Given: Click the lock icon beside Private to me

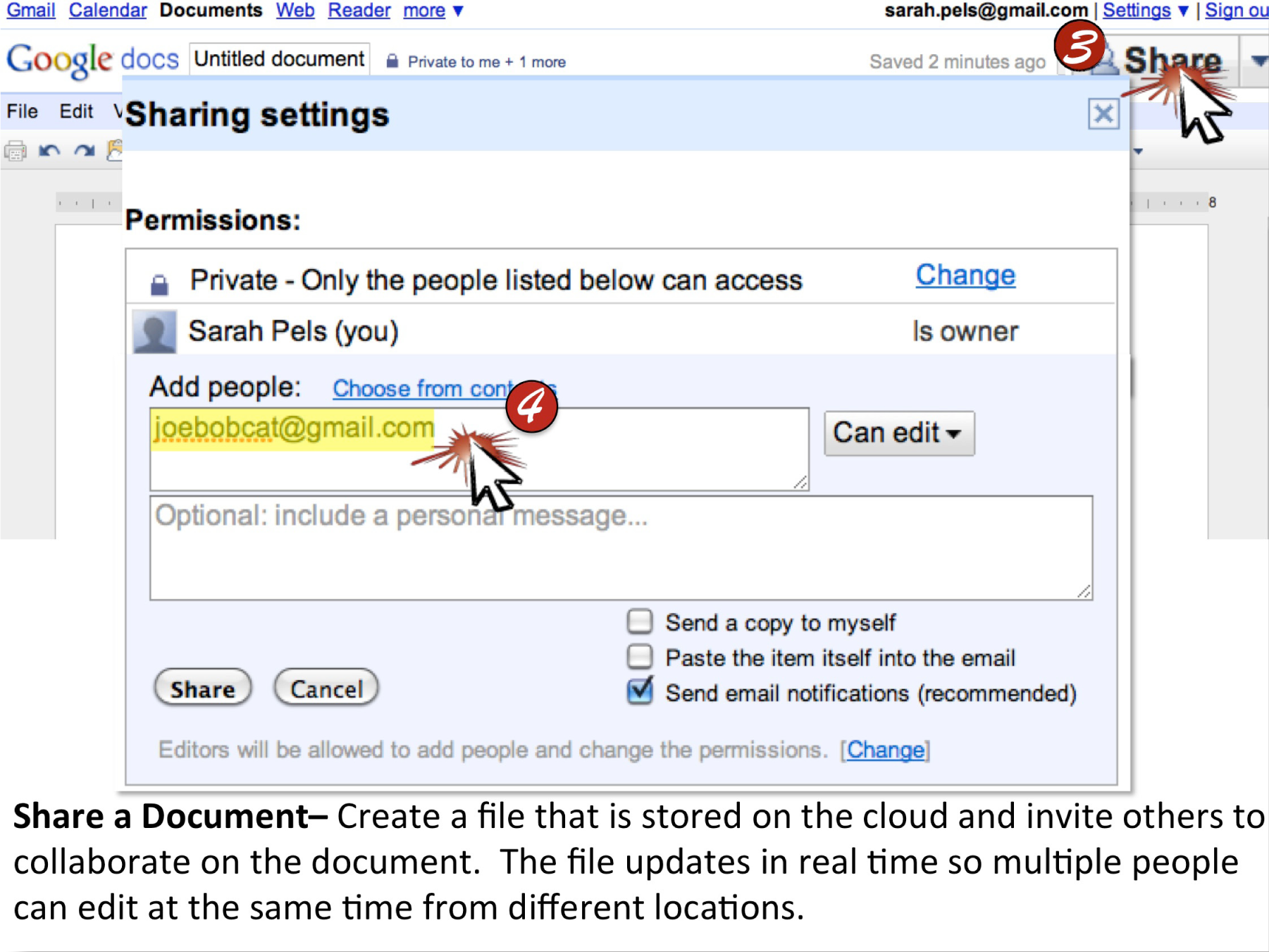Looking at the screenshot, I should 392,61.
